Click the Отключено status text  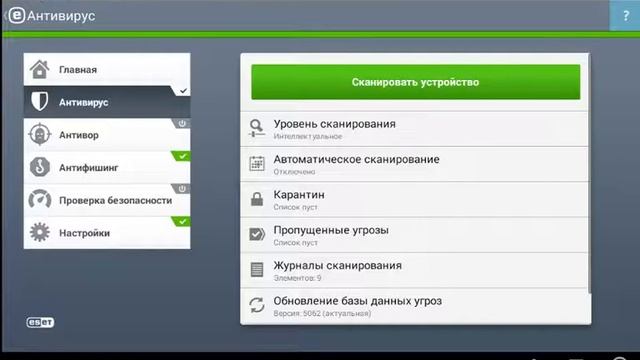(x=294, y=172)
